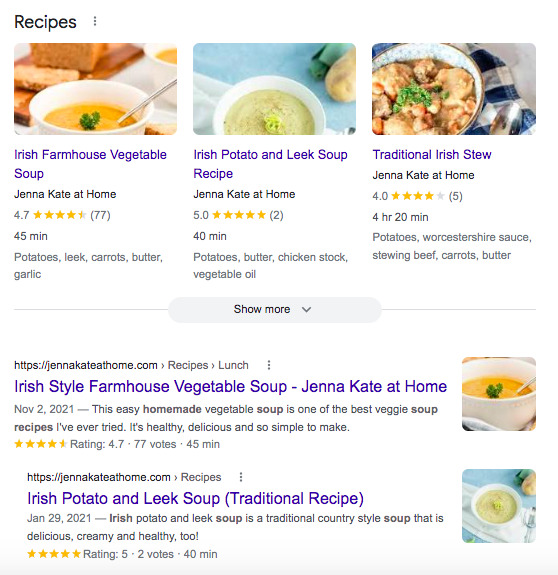The height and width of the screenshot is (575, 558).
Task: Click the 4.7 star rating on first card
Action: (62, 215)
